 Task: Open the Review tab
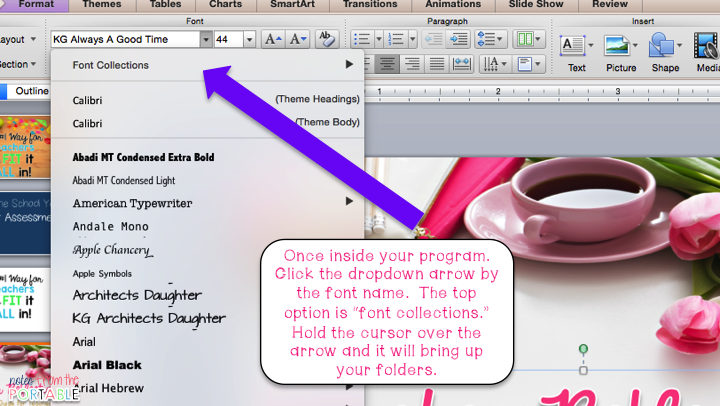610,5
